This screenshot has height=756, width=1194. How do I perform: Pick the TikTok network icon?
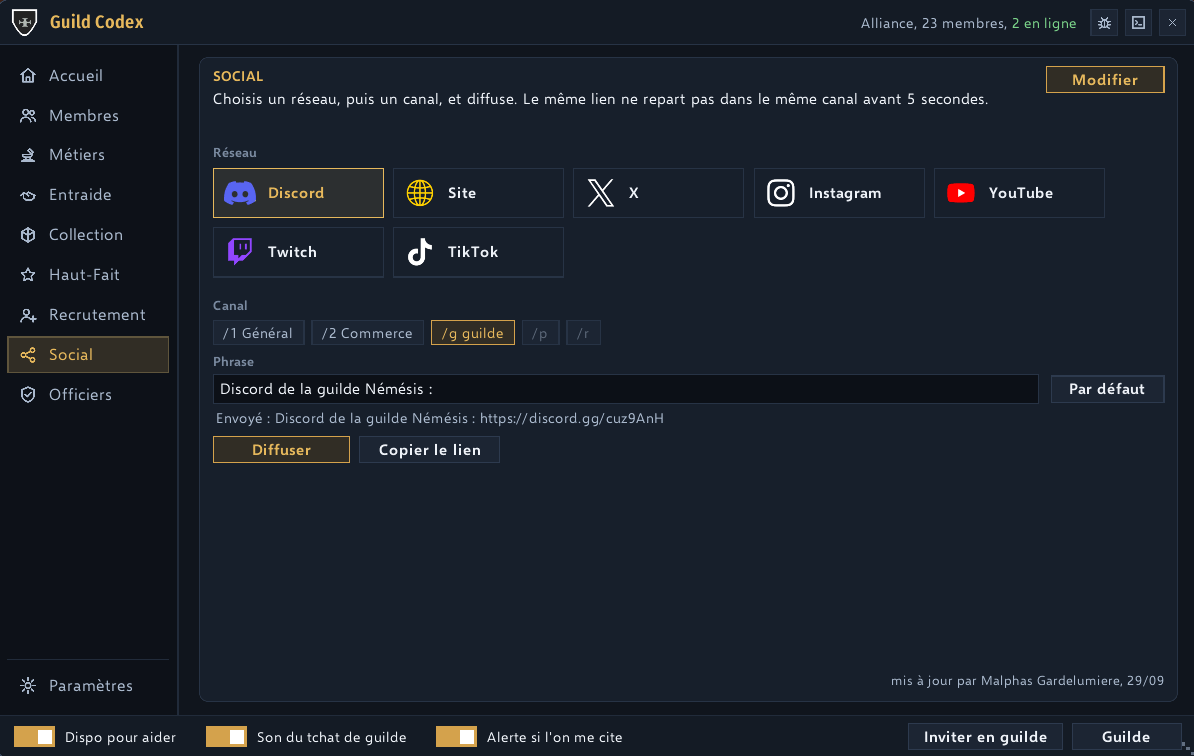420,252
